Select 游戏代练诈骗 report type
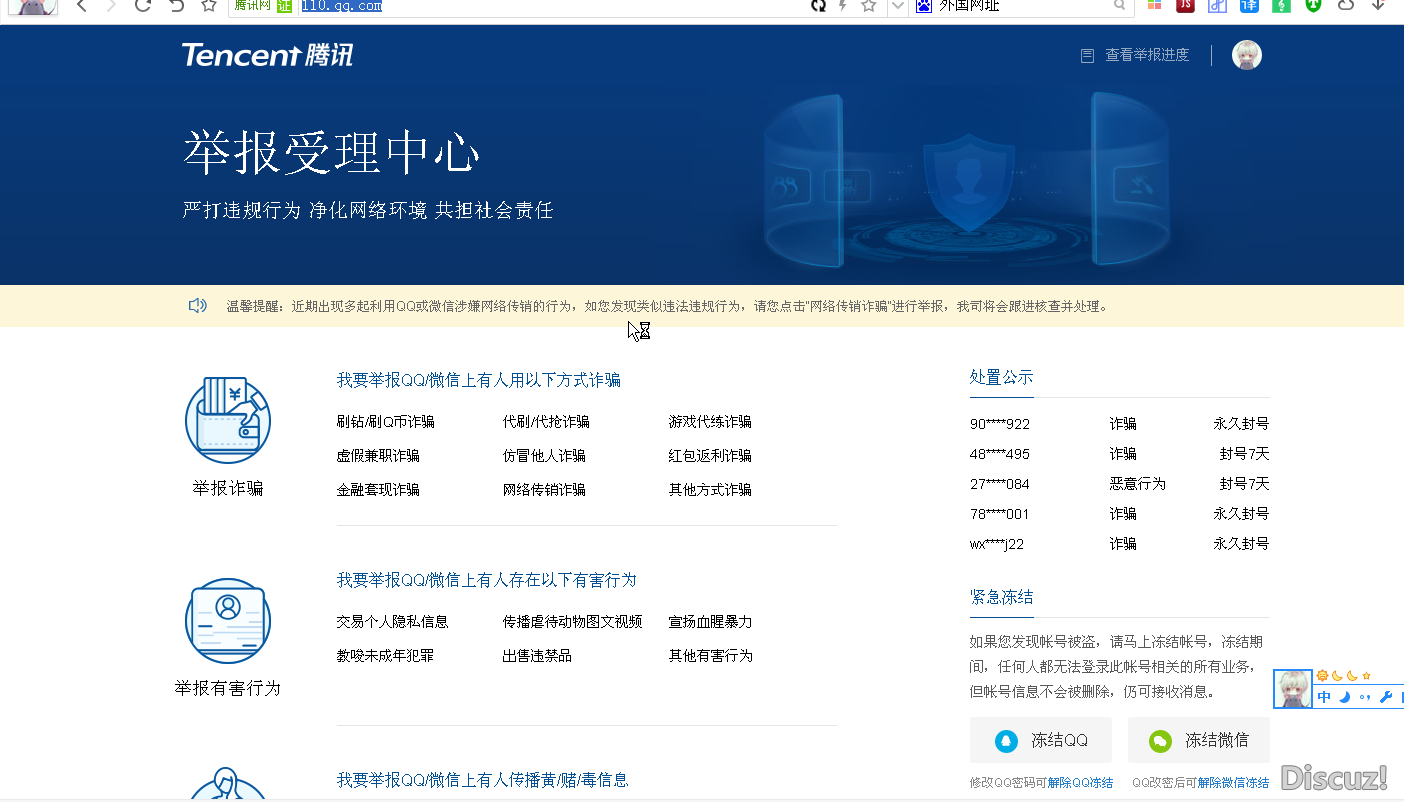The height and width of the screenshot is (802, 1404). pyautogui.click(x=710, y=422)
